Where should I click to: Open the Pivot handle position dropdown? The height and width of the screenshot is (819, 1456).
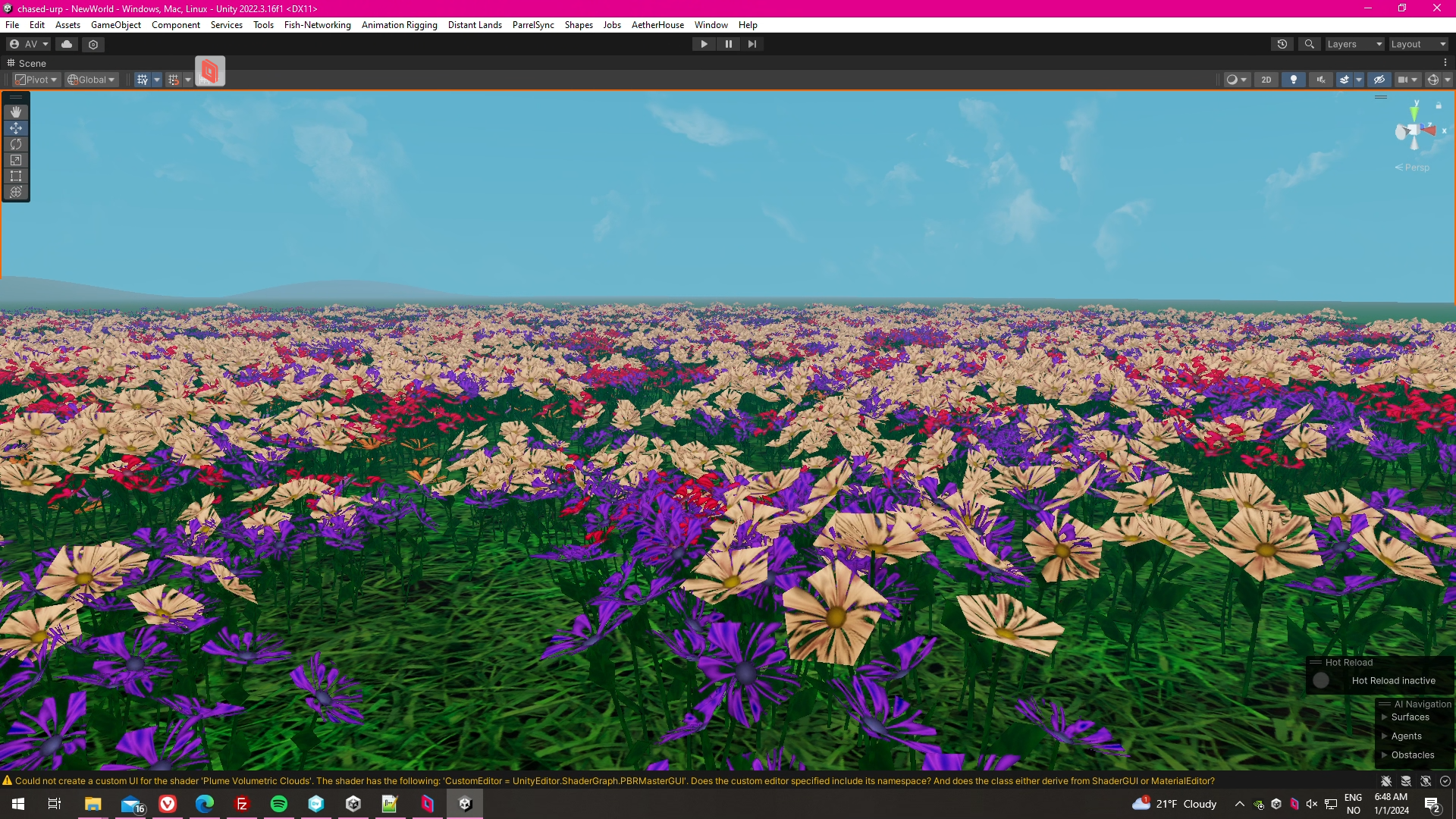(36, 80)
